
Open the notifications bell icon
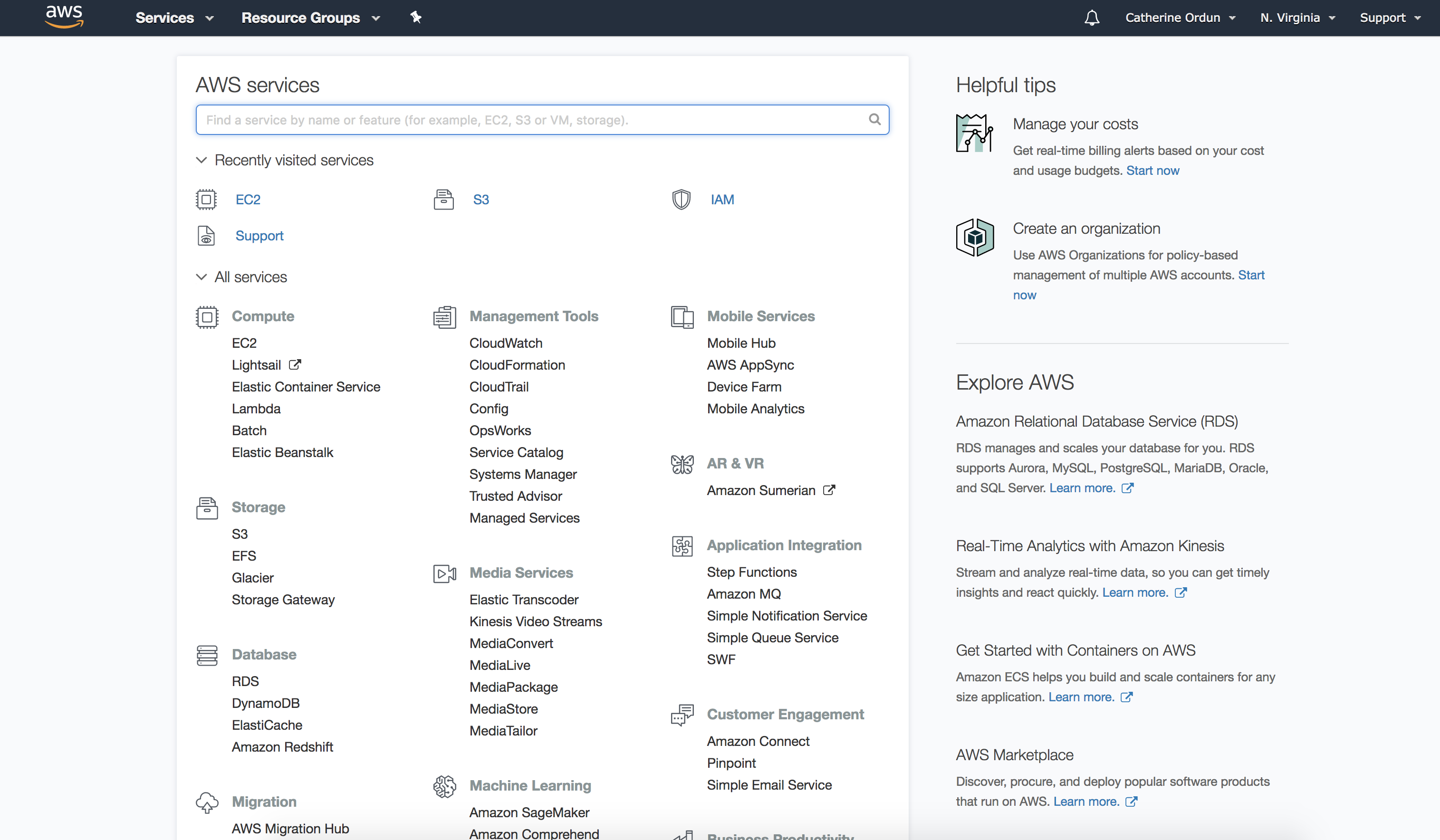[1092, 18]
